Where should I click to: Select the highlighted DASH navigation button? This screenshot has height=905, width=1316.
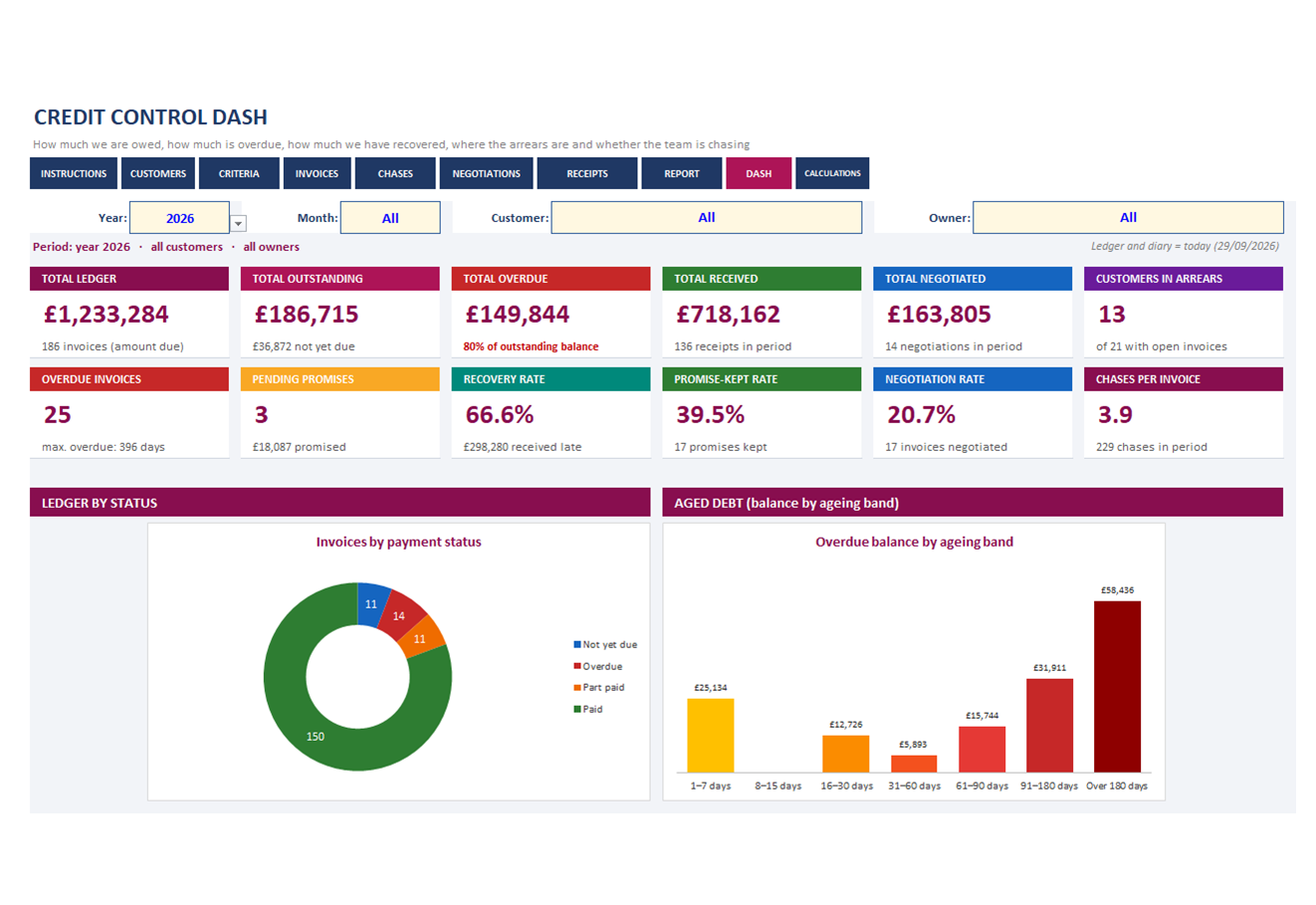click(759, 173)
